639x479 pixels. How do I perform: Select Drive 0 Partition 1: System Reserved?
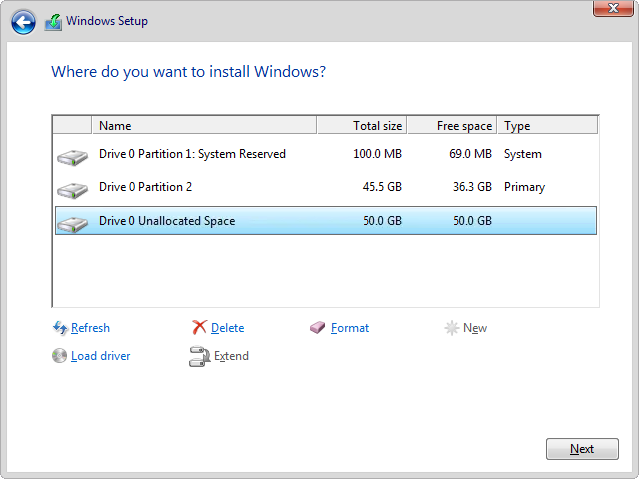192,154
